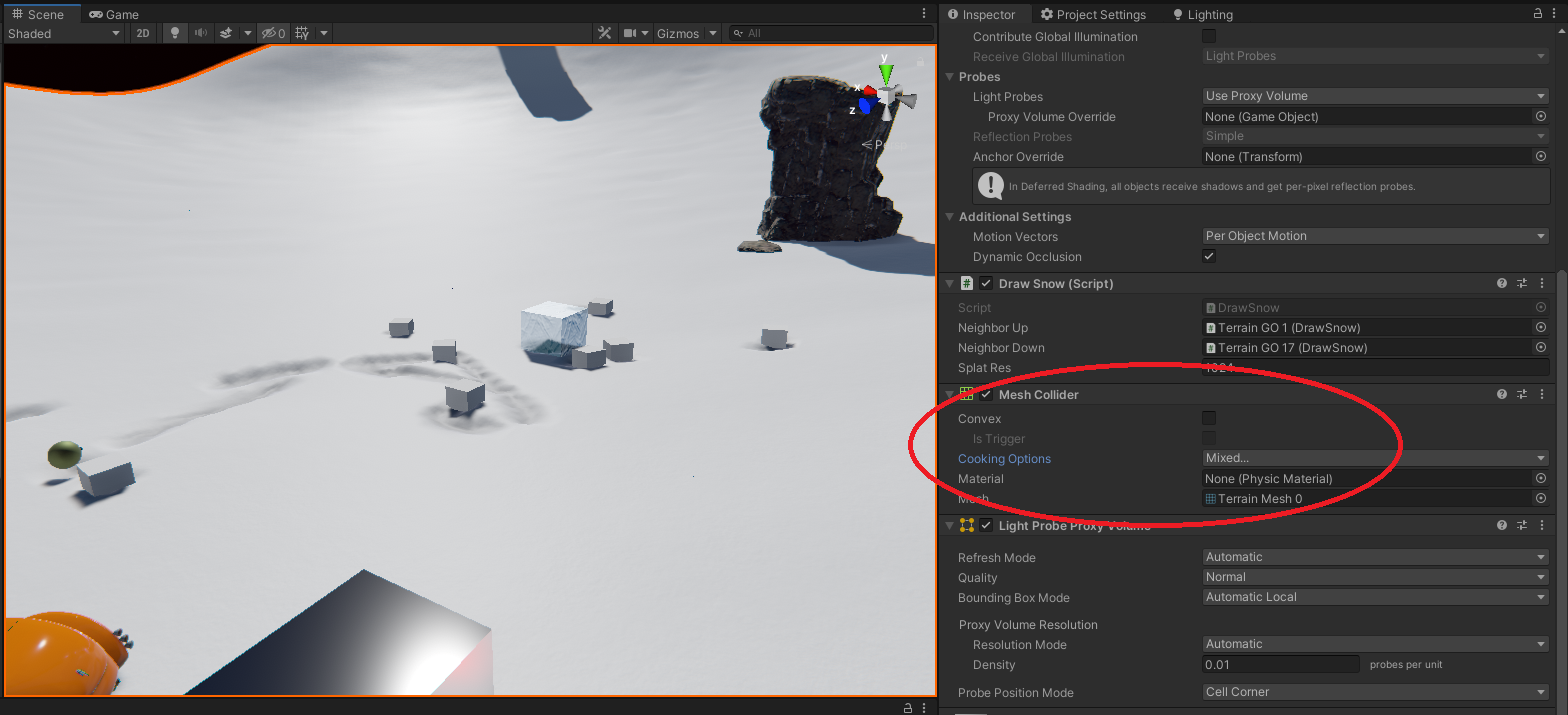This screenshot has width=1568, height=715.
Task: Open Scene view more options menu
Action: (x=924, y=14)
